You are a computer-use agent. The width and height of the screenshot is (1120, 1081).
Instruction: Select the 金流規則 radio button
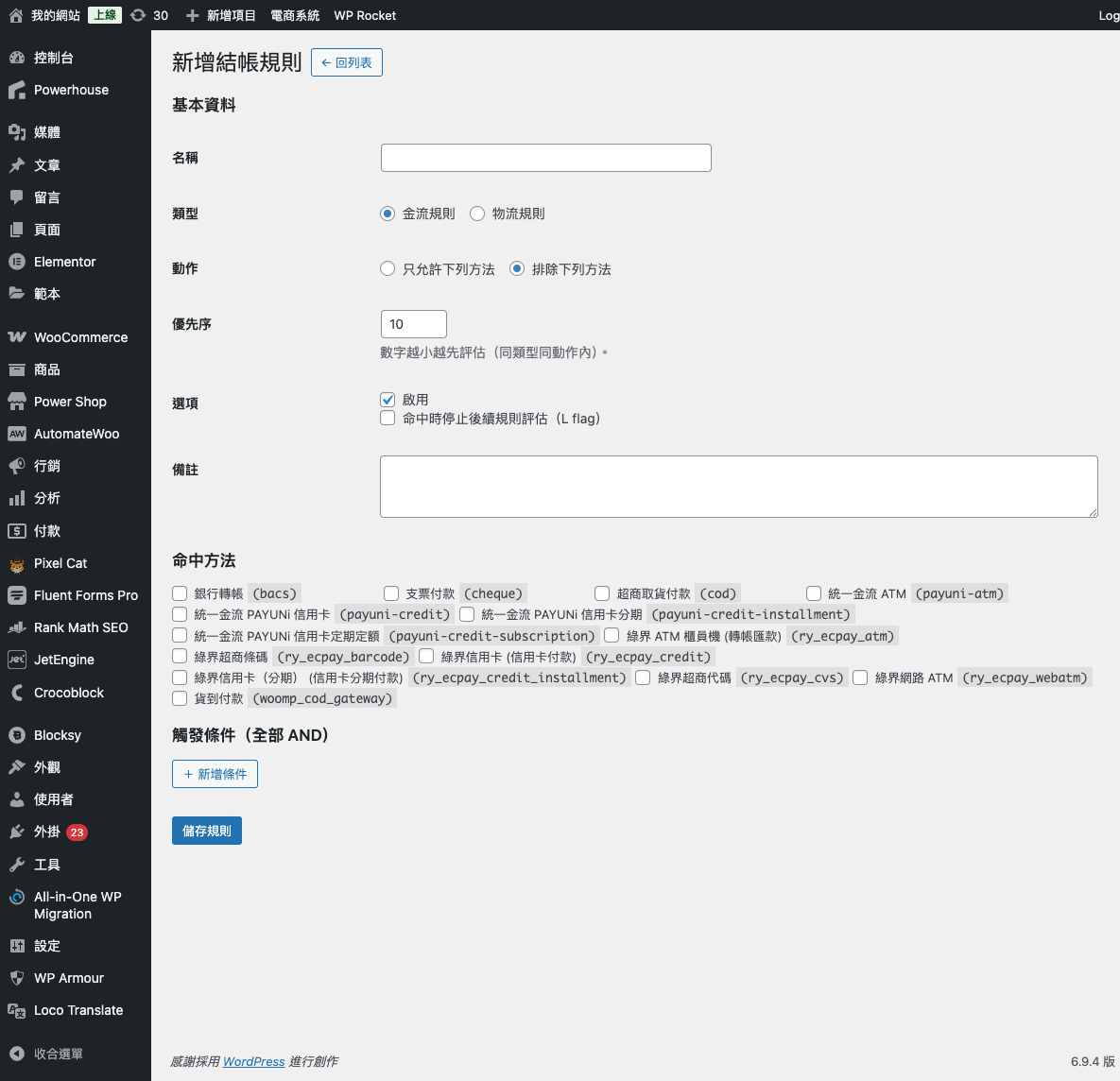(x=388, y=214)
